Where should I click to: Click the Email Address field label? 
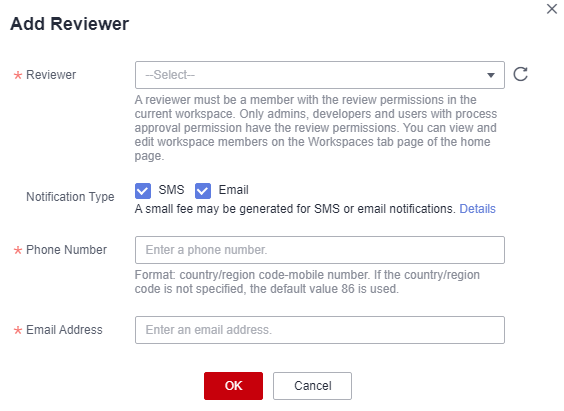tap(64, 330)
